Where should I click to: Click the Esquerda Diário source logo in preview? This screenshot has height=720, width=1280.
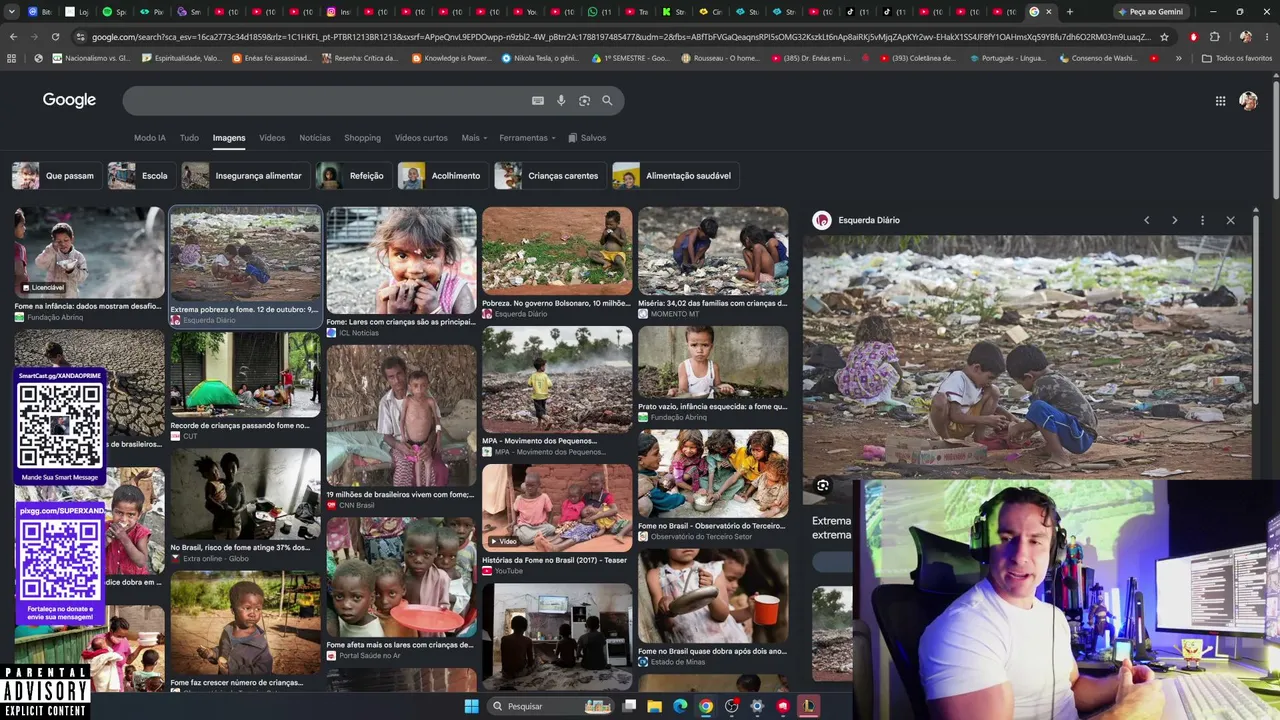point(822,220)
